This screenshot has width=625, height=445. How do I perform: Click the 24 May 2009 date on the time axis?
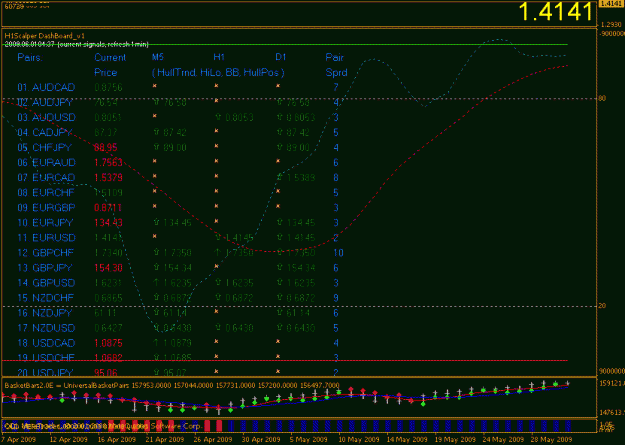502,439
